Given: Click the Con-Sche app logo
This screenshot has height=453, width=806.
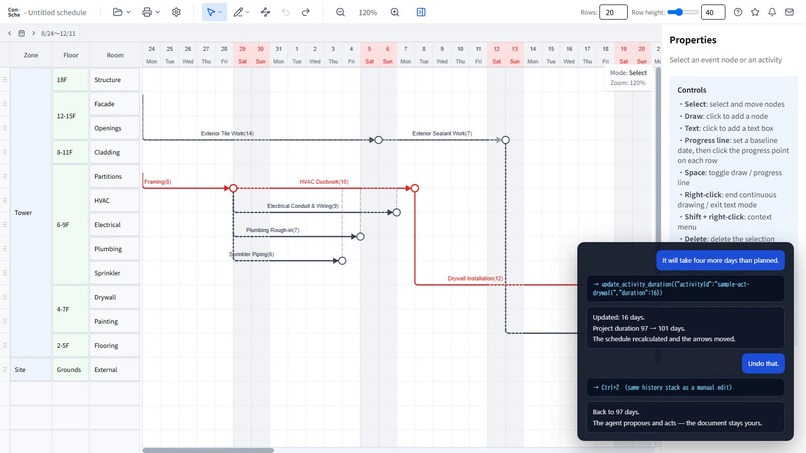Looking at the screenshot, I should (14, 12).
